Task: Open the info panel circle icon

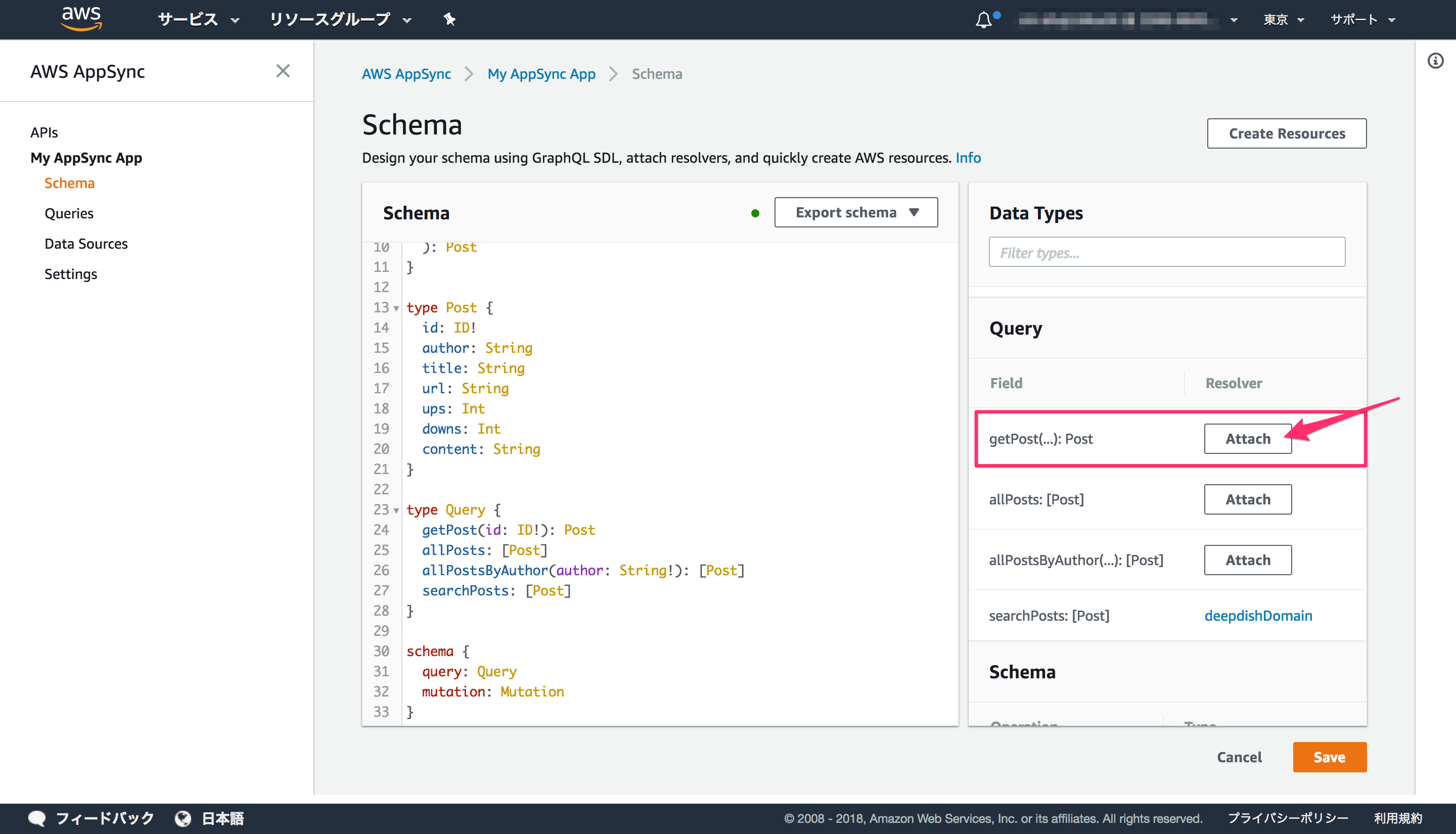Action: click(1435, 61)
